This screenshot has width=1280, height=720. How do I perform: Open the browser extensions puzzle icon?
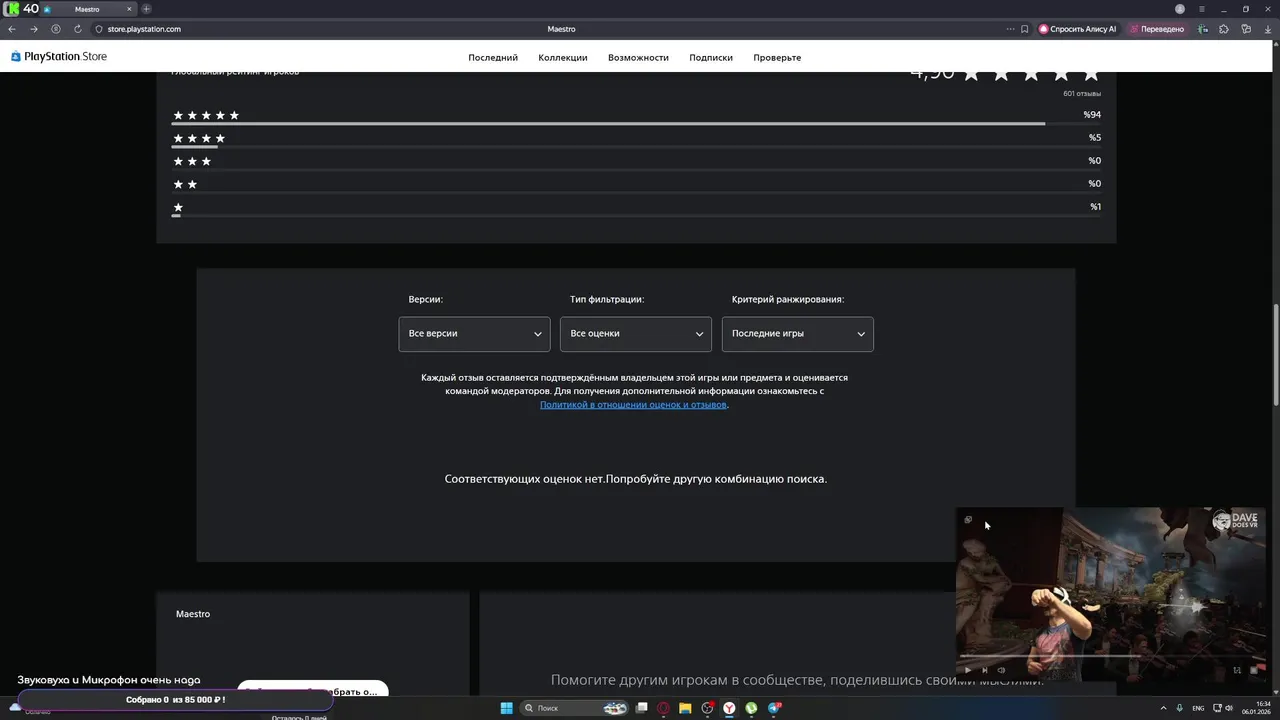(x=1223, y=29)
